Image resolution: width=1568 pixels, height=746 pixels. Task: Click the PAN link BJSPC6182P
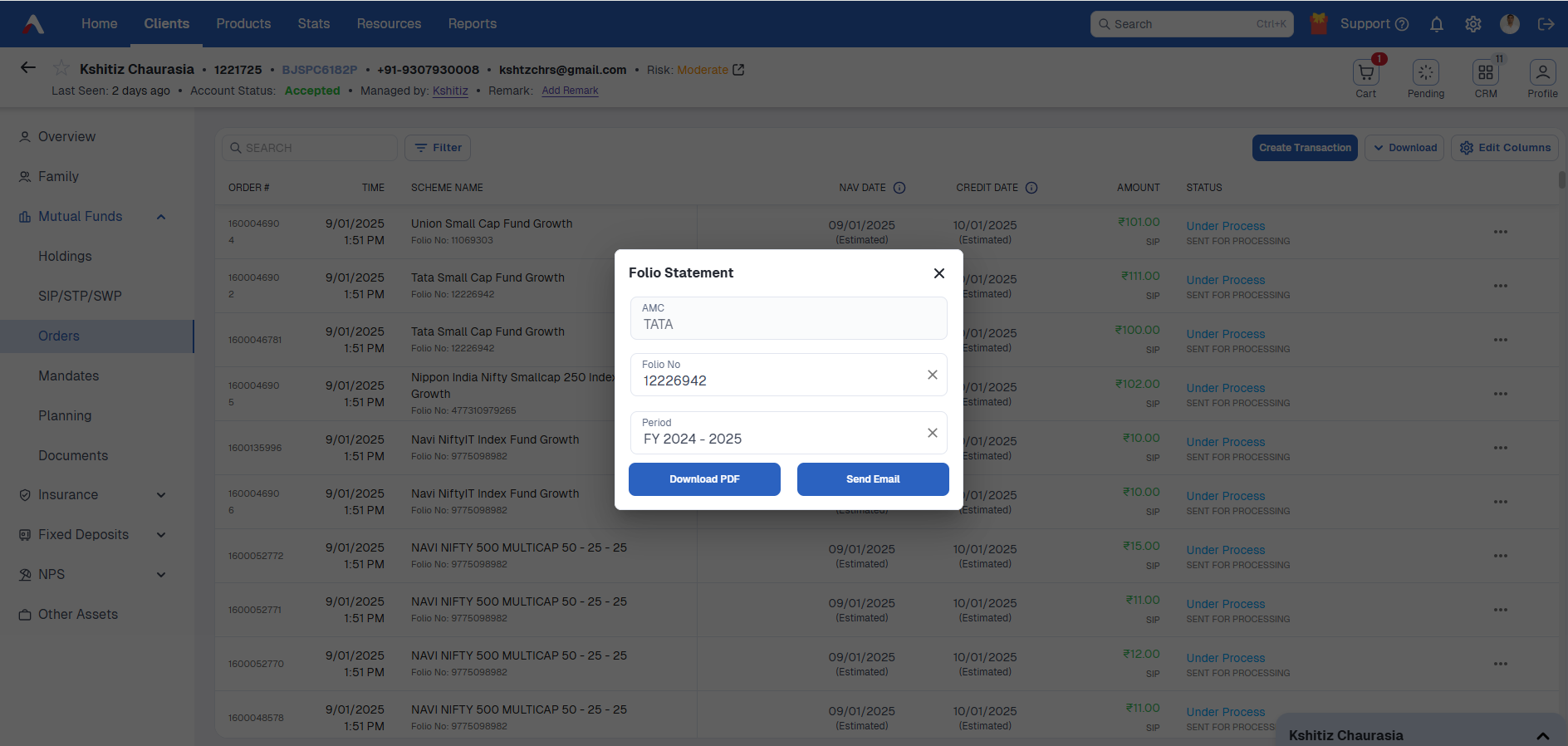[x=320, y=70]
